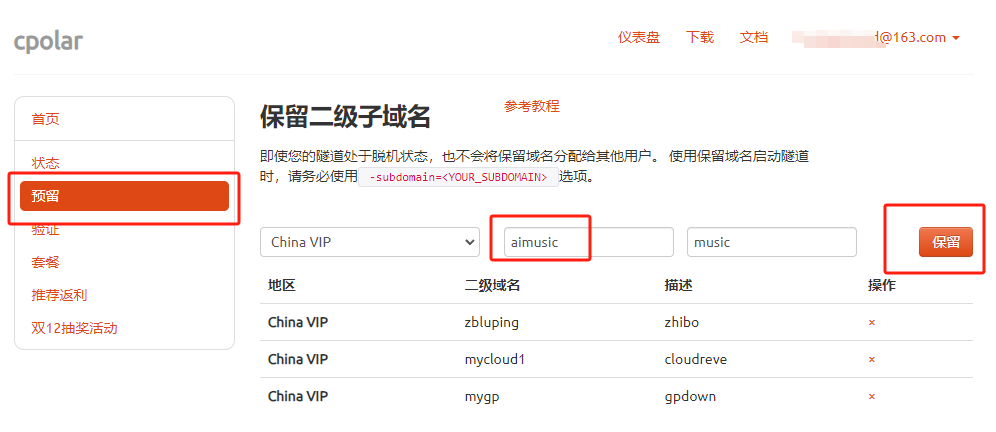Open 推荐返利 in the sidebar
Image resolution: width=996 pixels, height=432 pixels.
coord(59,295)
